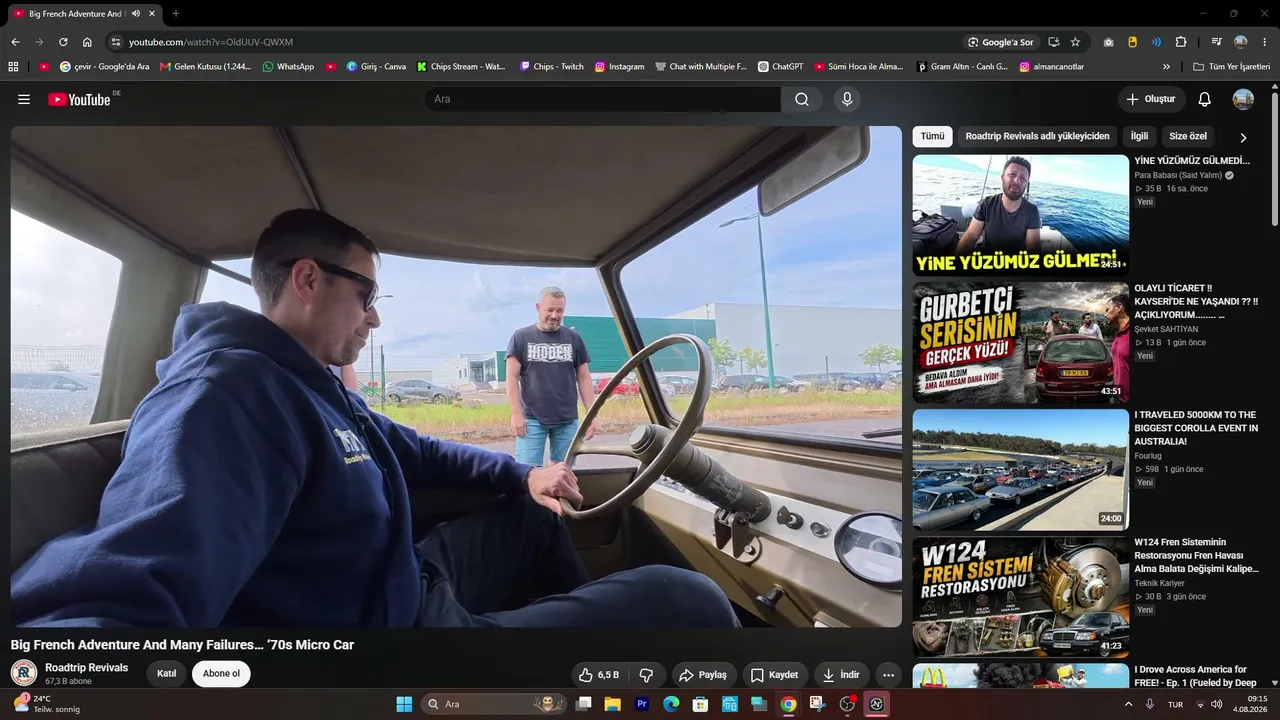Start voice search with the microphone
The height and width of the screenshot is (720, 1280).
(x=847, y=99)
